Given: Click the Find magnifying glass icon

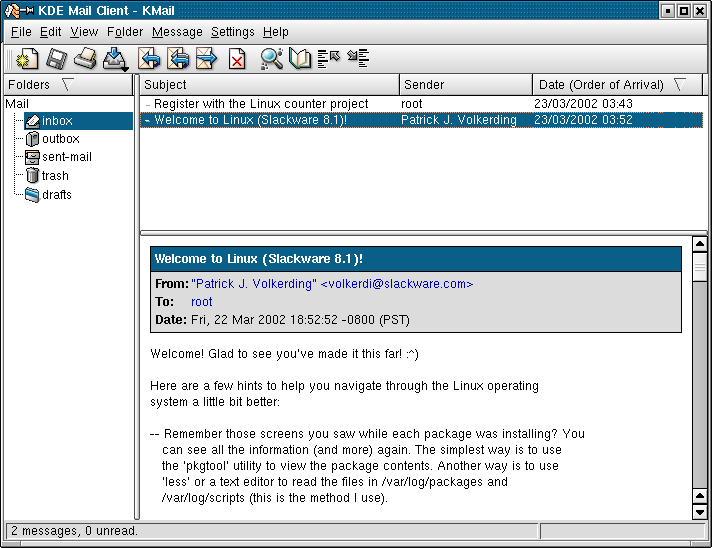Looking at the screenshot, I should [272, 59].
